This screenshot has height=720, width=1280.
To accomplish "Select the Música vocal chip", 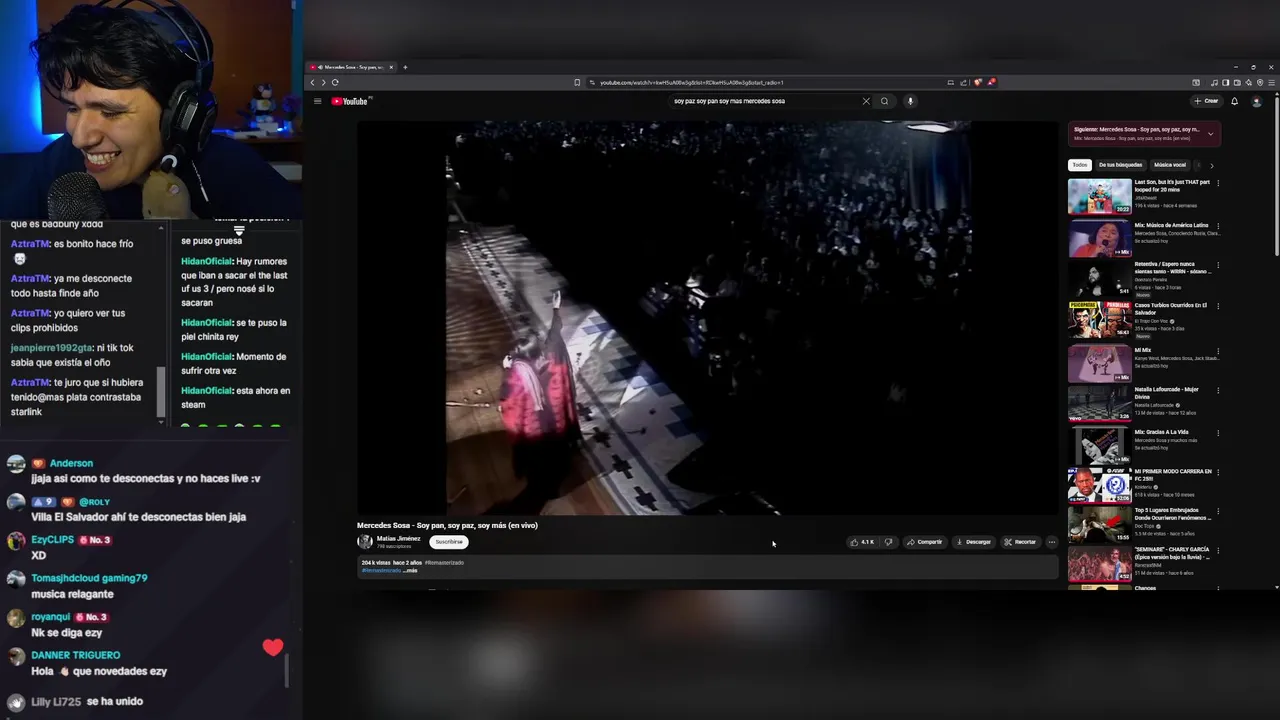I will 1170,165.
